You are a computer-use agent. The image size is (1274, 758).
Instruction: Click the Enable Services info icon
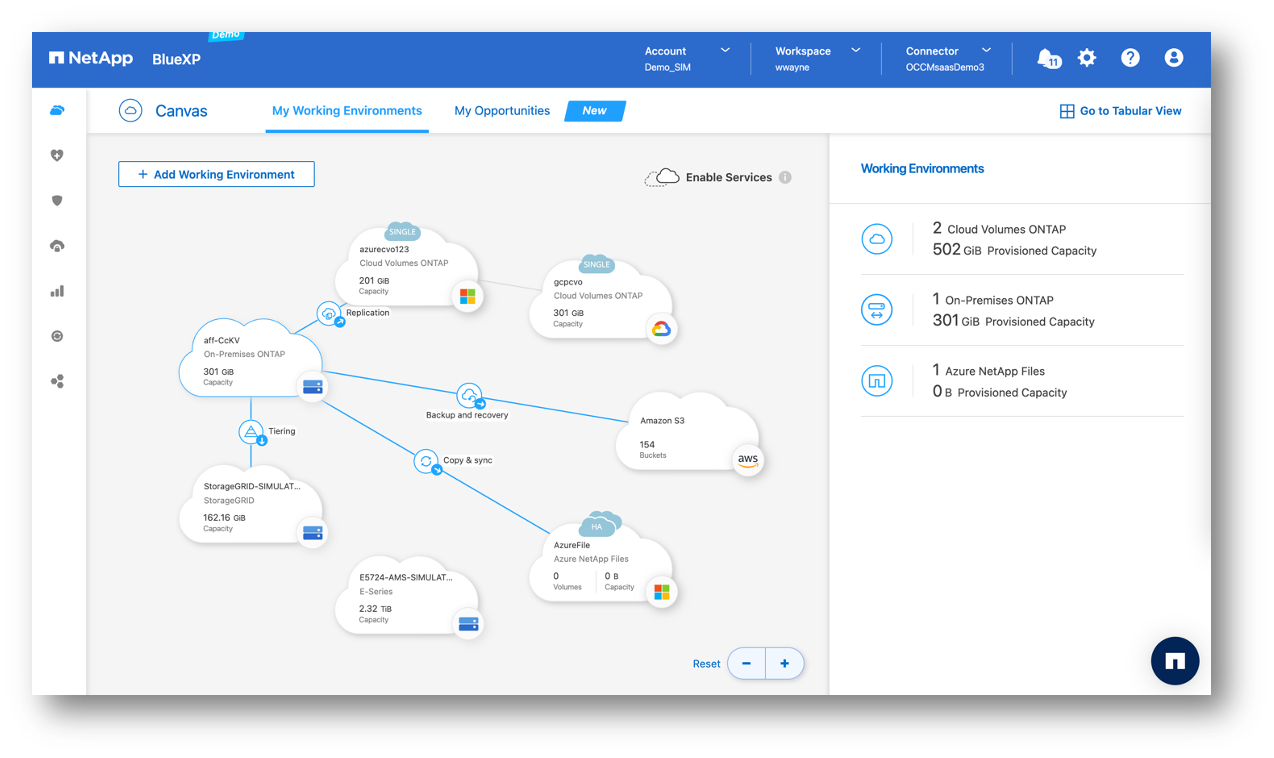[785, 177]
